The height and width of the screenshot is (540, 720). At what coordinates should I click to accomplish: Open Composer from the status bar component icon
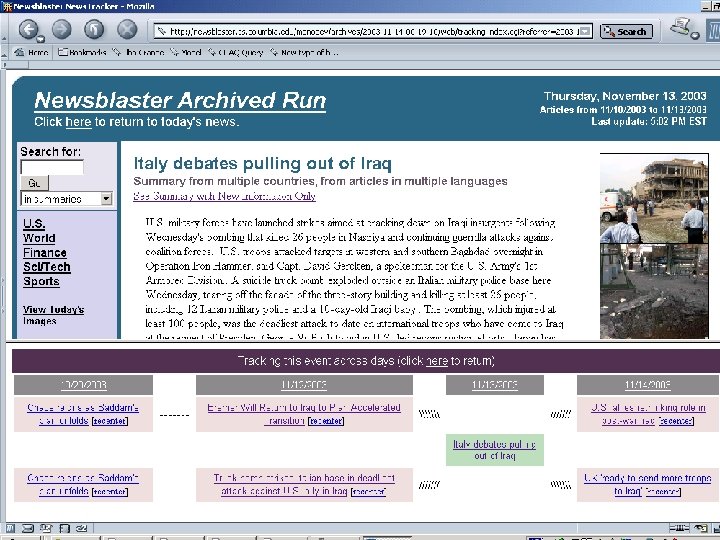46,528
